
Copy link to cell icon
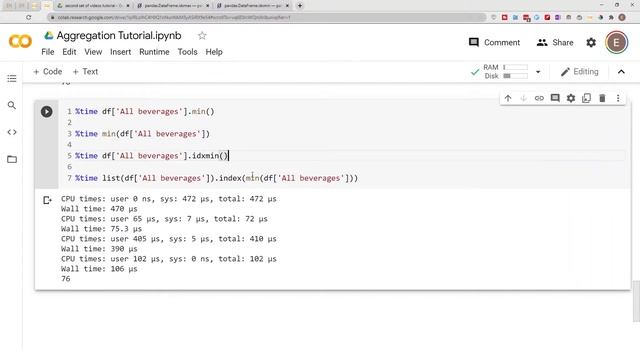tap(539, 98)
